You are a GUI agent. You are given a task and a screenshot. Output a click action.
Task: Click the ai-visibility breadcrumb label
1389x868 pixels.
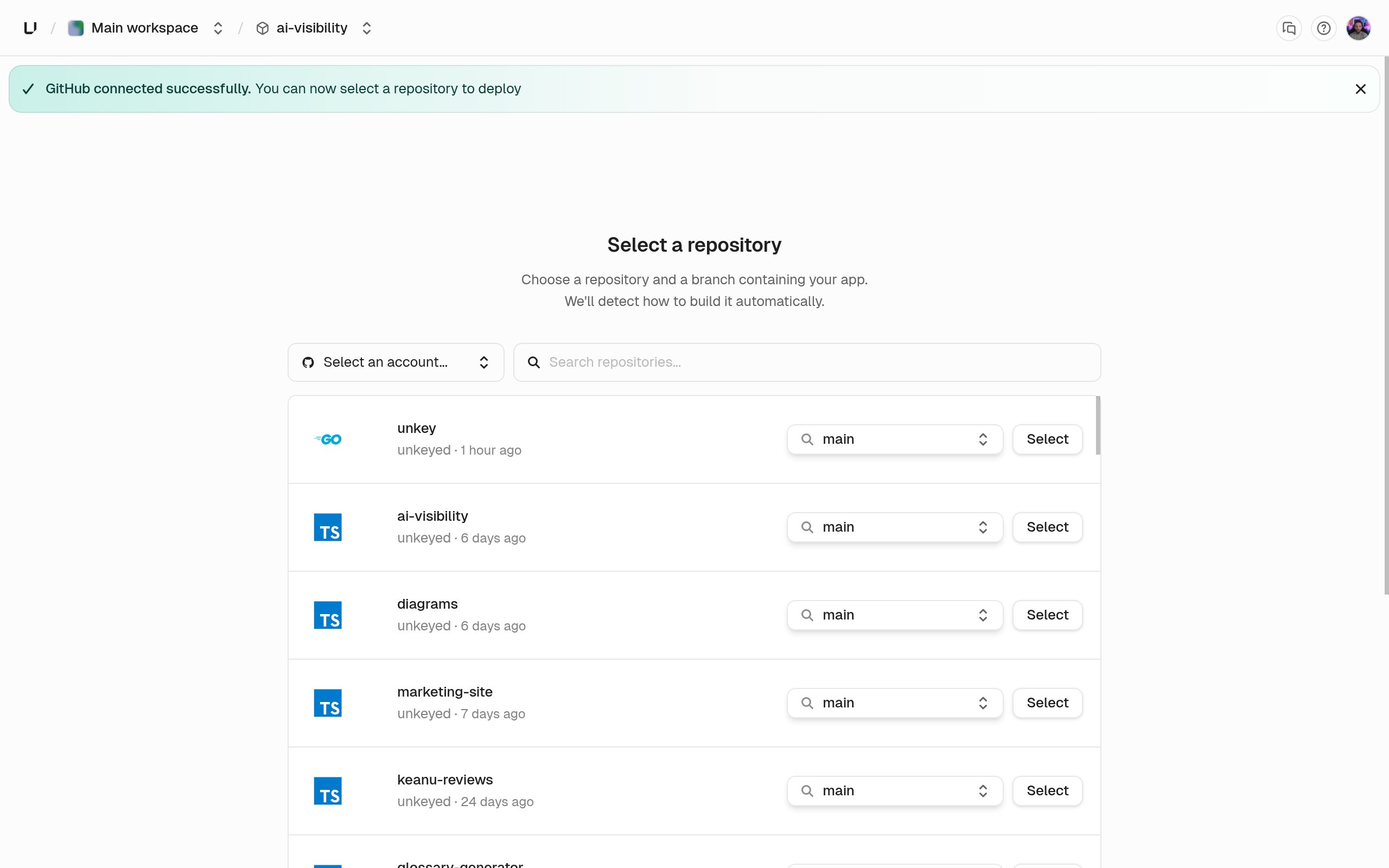pos(311,28)
